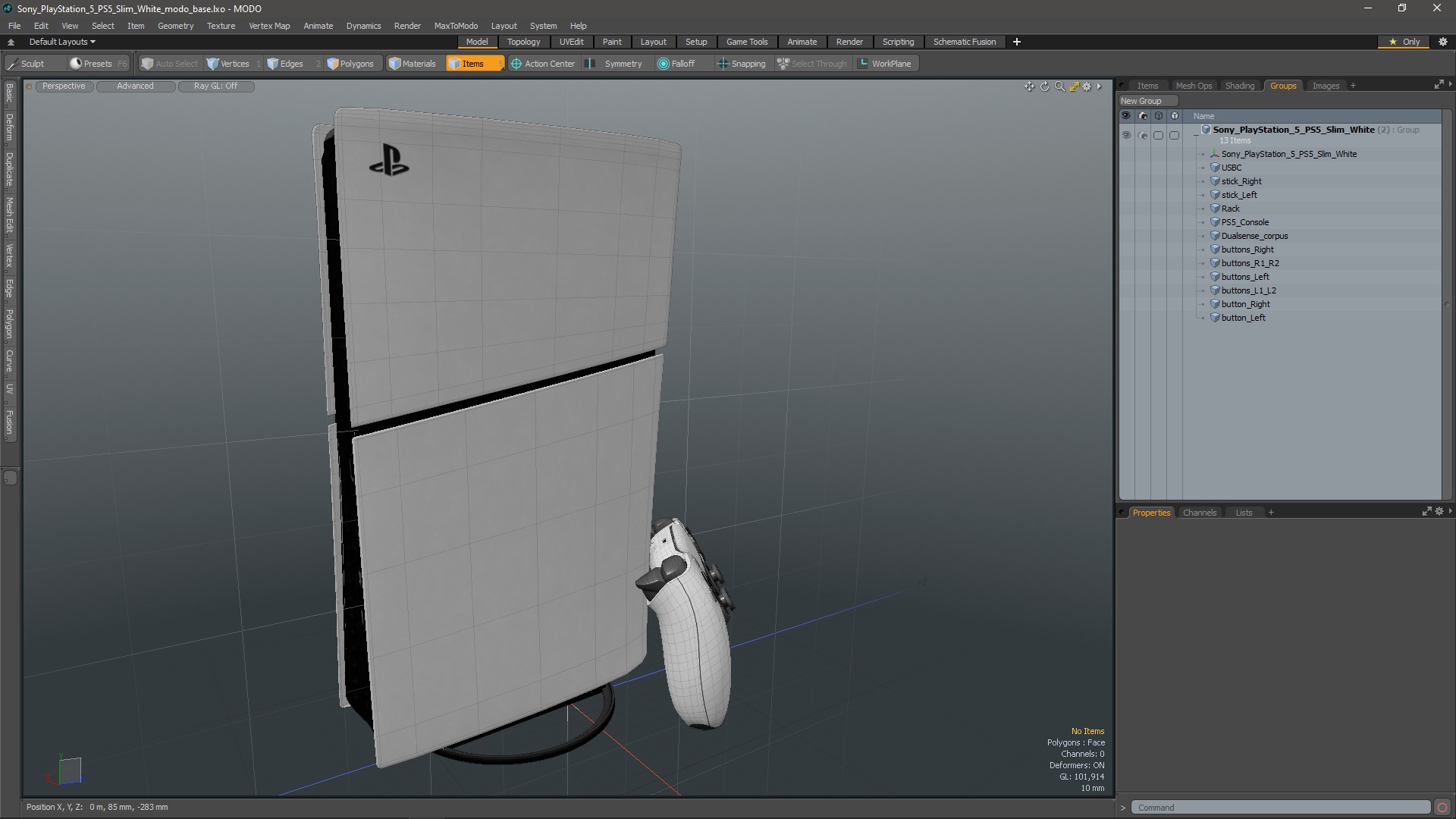Add a new layout tab with plus

(x=1017, y=42)
